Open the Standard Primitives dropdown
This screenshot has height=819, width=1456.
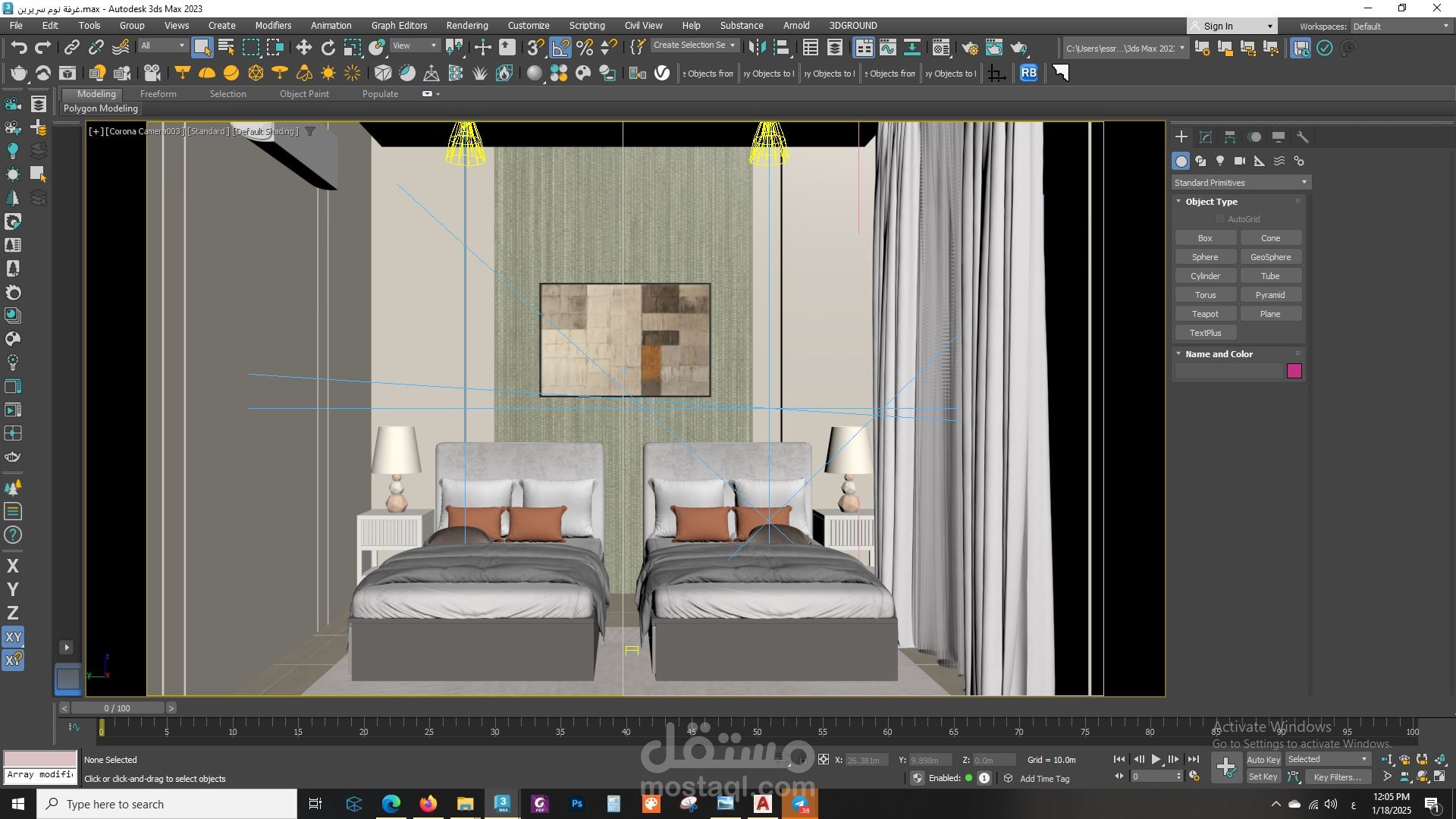tap(1241, 183)
